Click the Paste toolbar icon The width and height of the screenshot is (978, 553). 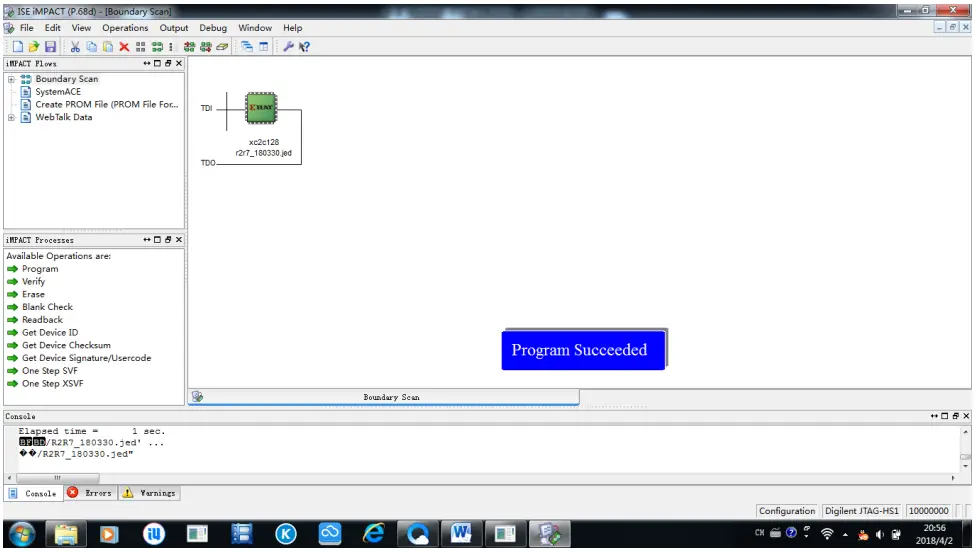[x=108, y=47]
